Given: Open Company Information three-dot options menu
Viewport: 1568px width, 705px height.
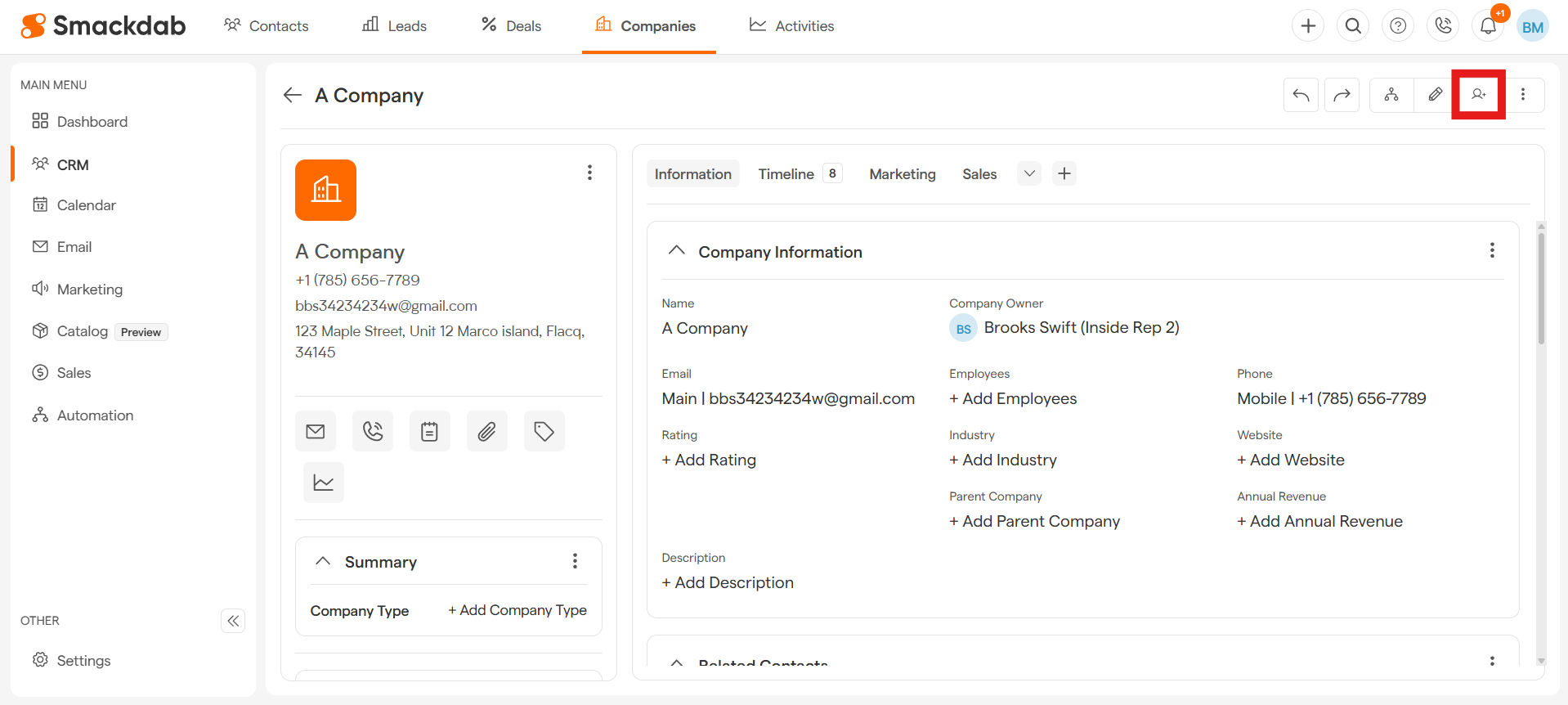Looking at the screenshot, I should [1491, 250].
